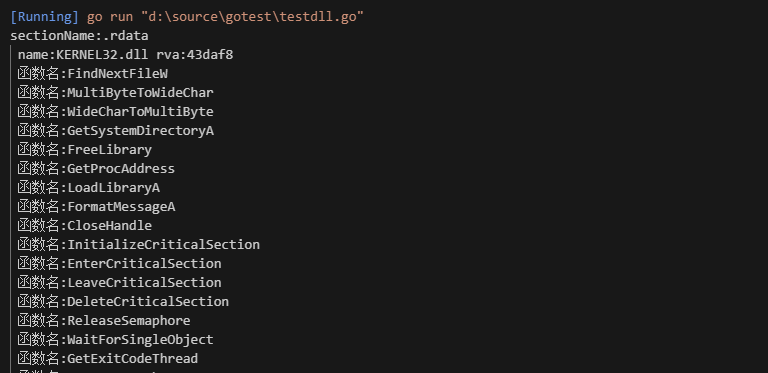
Task: Click the LeaveCriticalSection function name
Action: click(x=144, y=283)
